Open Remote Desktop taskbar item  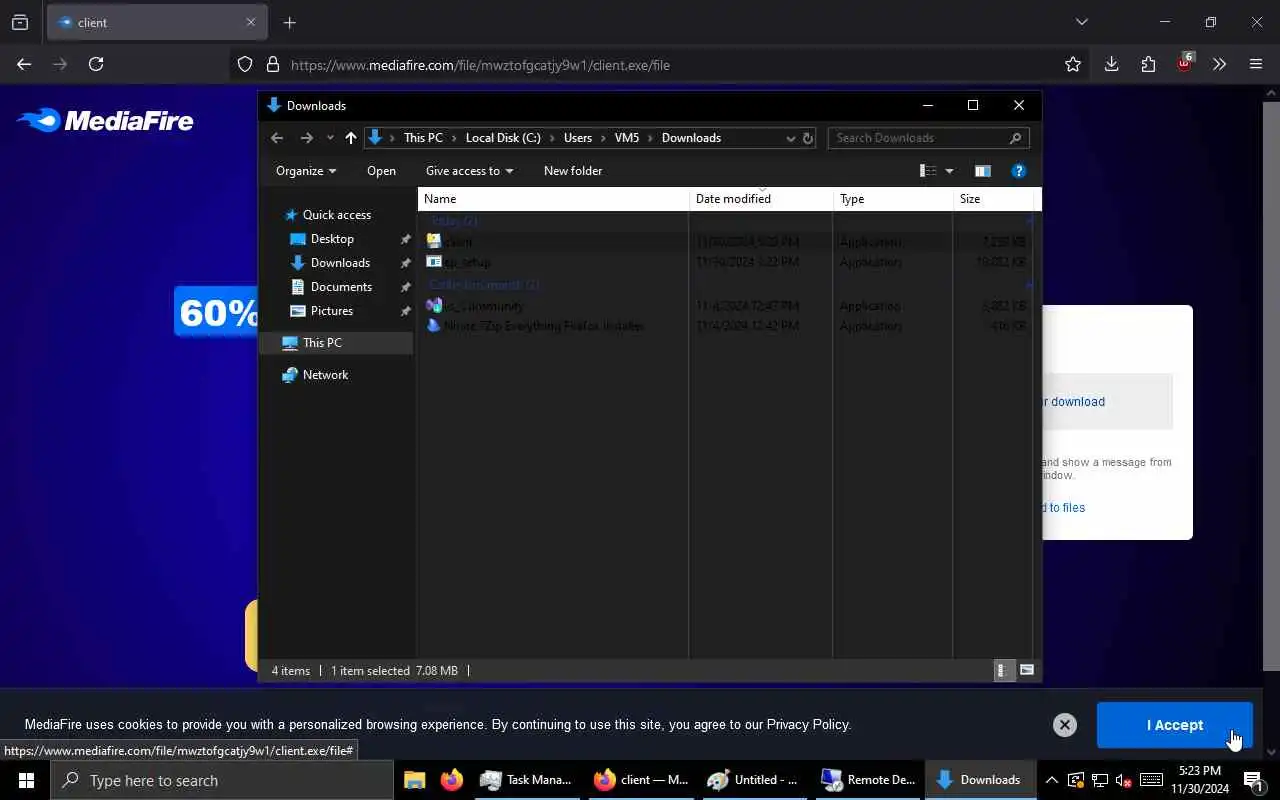click(x=868, y=780)
